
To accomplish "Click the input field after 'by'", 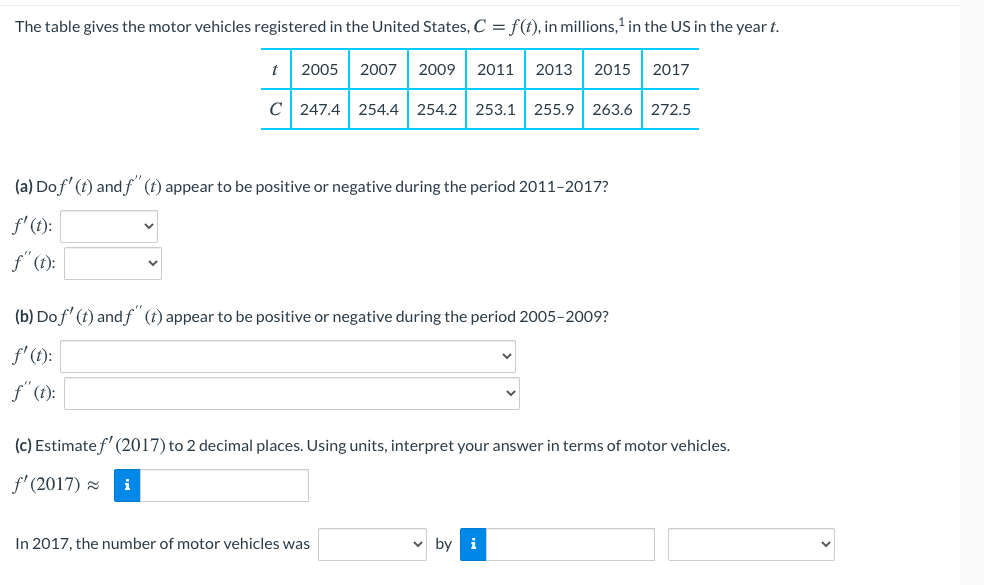I will (x=570, y=544).
